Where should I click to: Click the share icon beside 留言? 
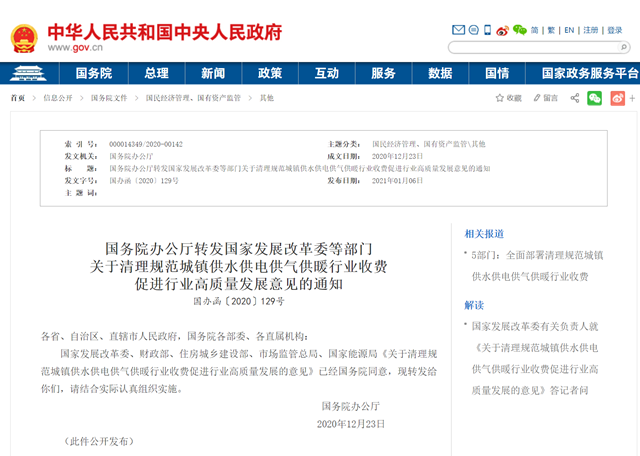pos(575,98)
